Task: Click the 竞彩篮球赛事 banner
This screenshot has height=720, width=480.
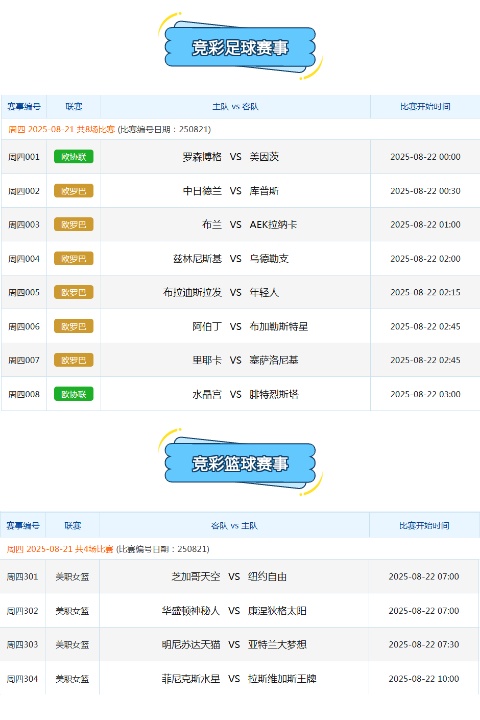Action: pos(240,463)
